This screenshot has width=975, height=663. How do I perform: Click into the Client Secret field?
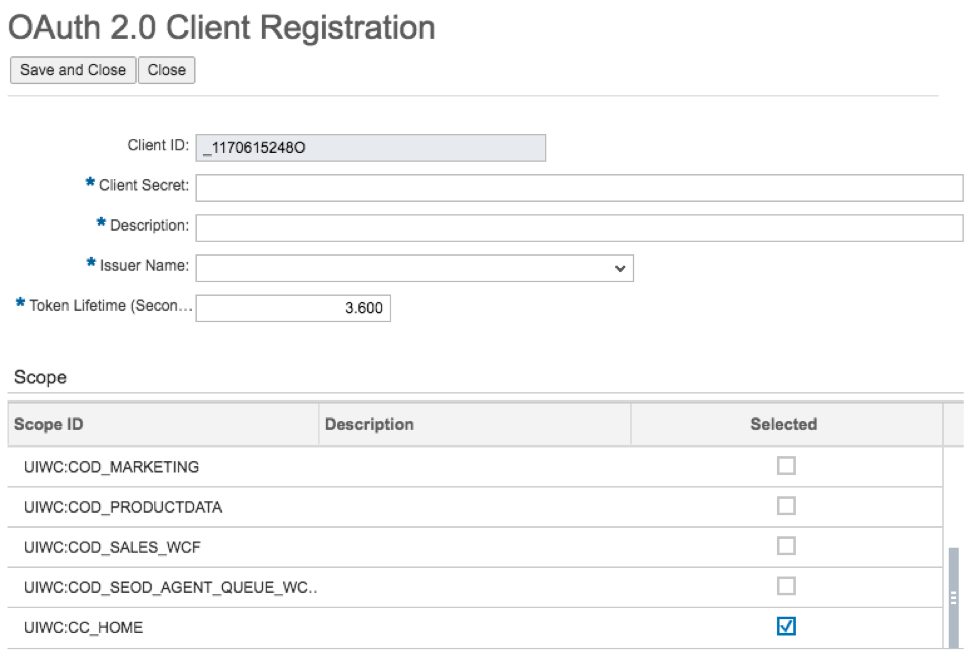click(x=500, y=186)
